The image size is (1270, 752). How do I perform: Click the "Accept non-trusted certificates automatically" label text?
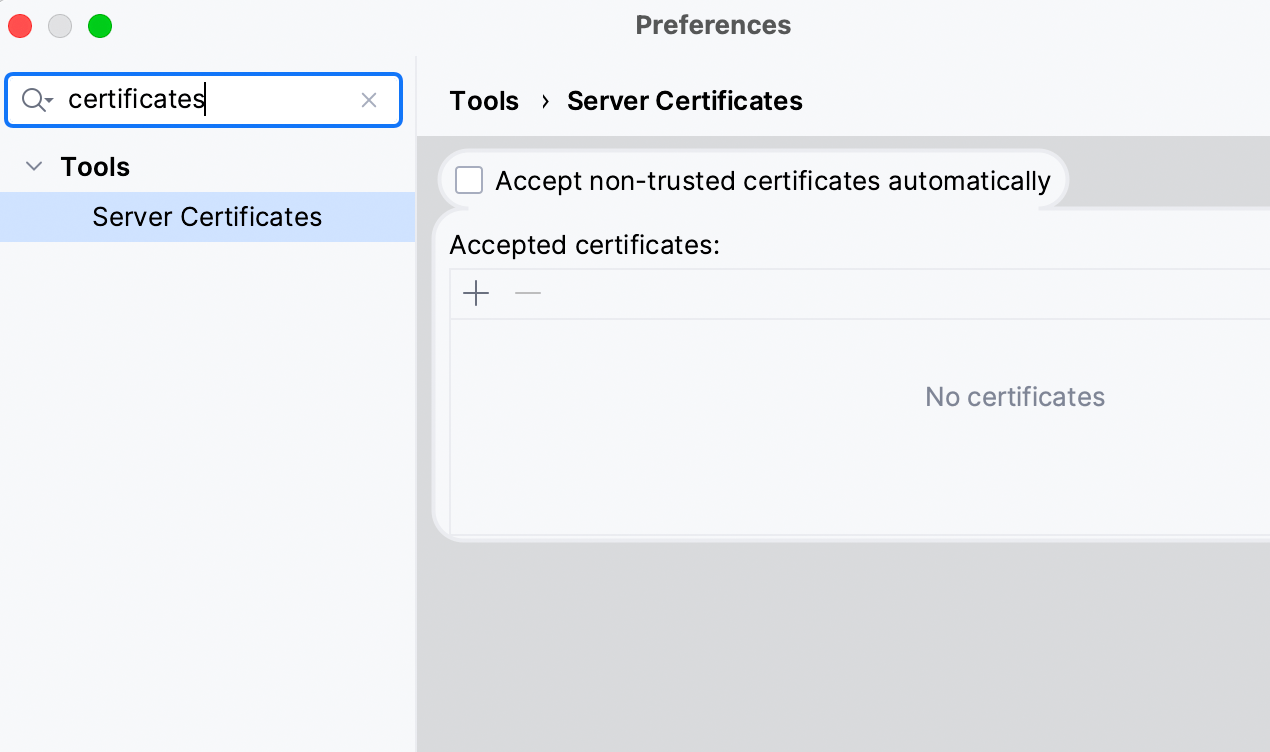click(772, 181)
